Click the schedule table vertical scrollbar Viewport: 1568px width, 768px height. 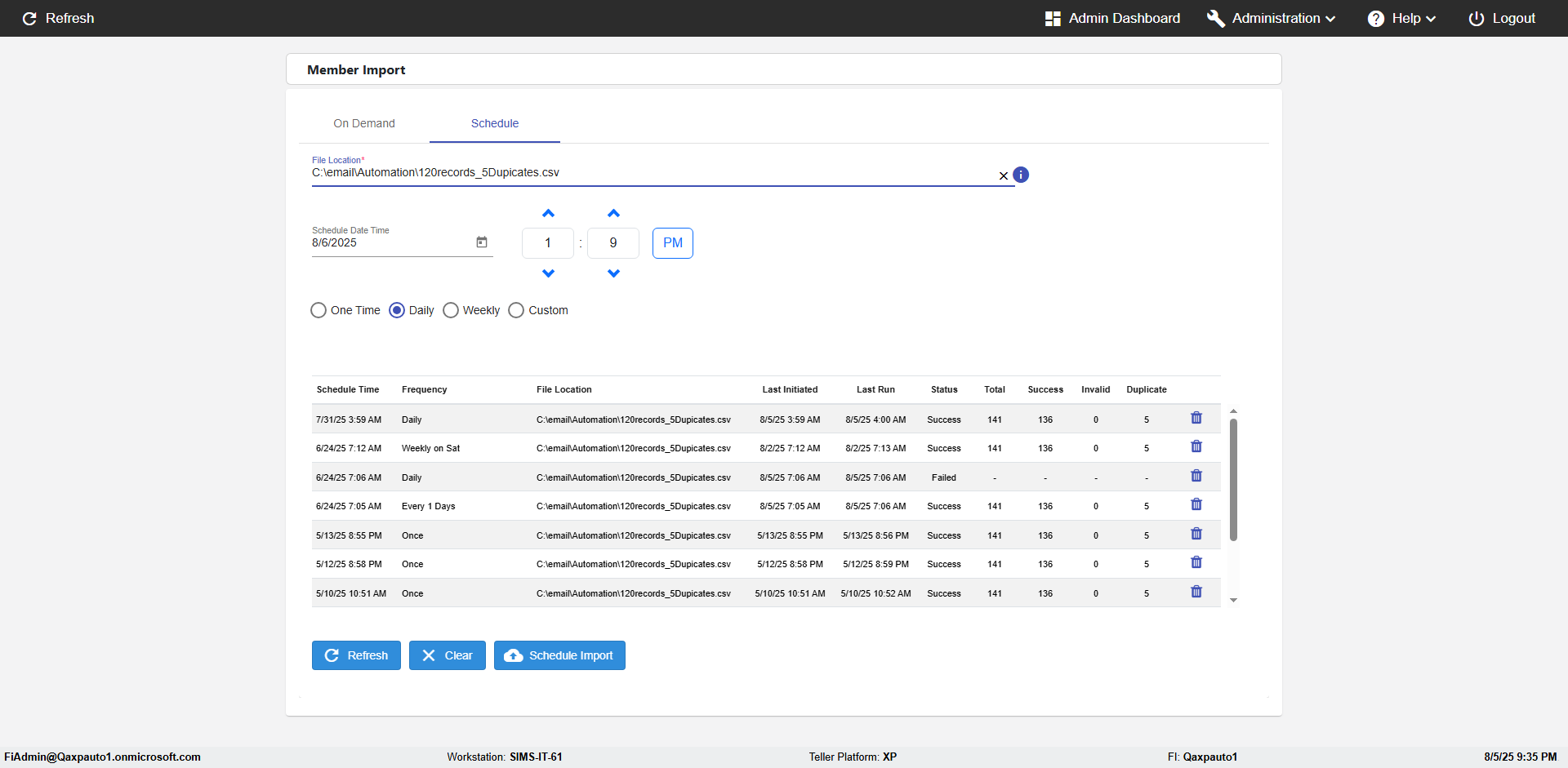[1233, 480]
